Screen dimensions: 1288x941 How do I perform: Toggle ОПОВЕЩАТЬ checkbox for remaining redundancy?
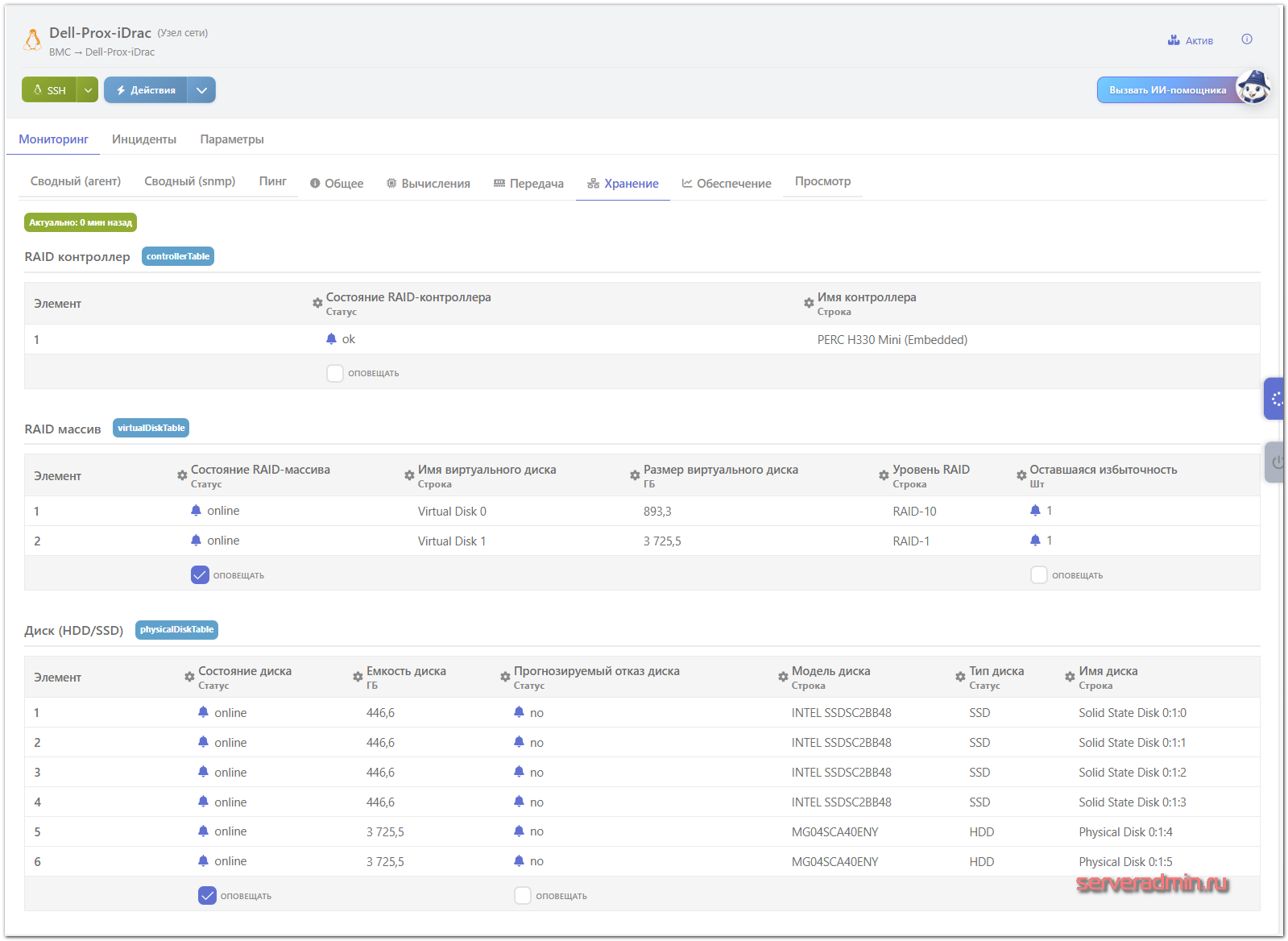tap(1039, 575)
